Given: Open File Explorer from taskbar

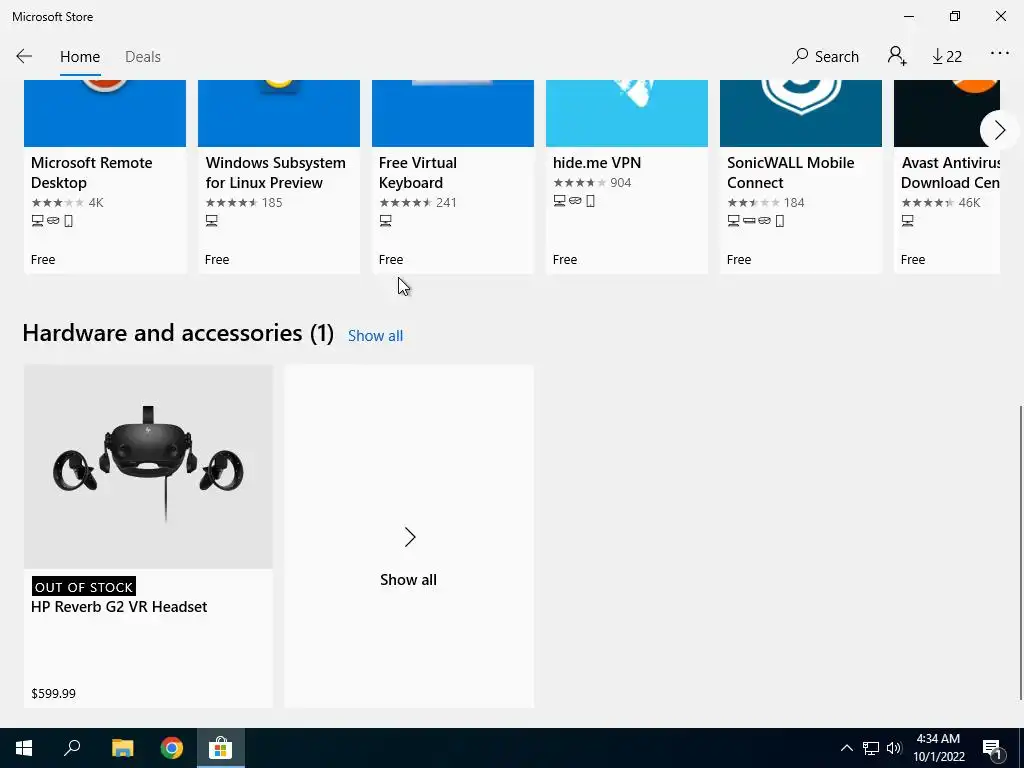Looking at the screenshot, I should (122, 748).
